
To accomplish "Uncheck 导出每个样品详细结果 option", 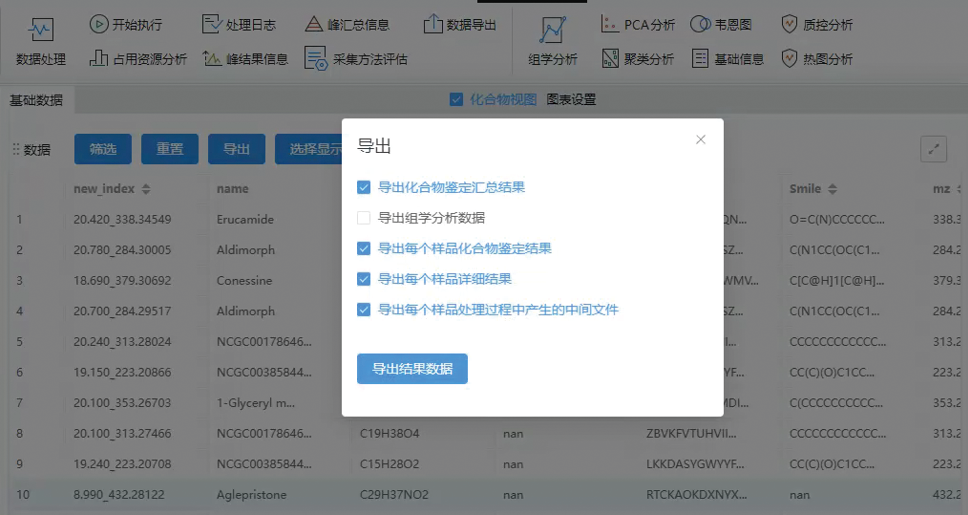I will tap(364, 279).
